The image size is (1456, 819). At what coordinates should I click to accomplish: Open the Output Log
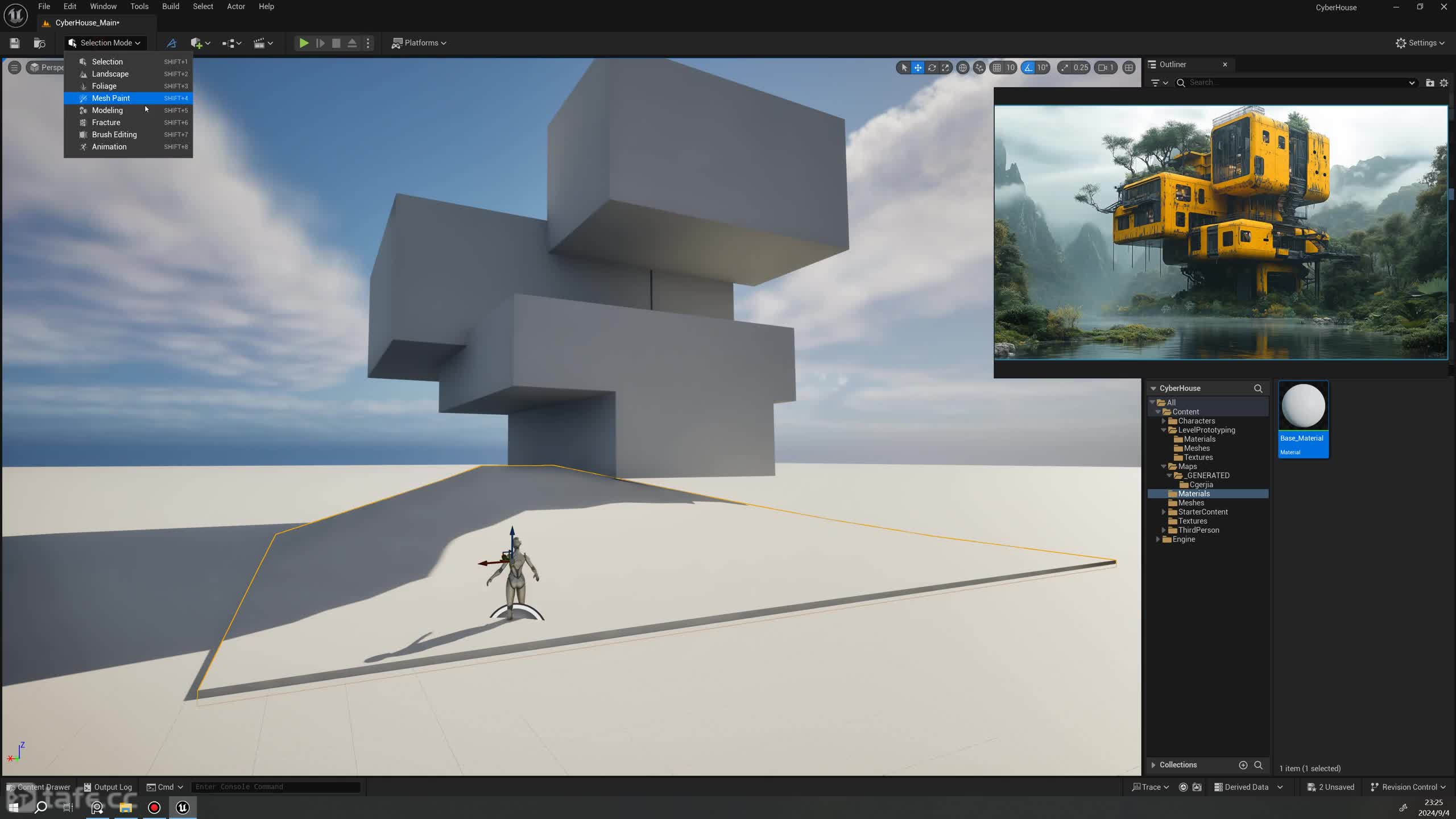tap(108, 787)
